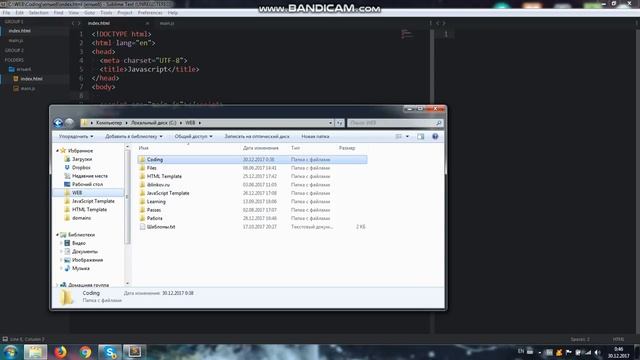
Task: Open Skype from the taskbar
Action: pyautogui.click(x=110, y=352)
